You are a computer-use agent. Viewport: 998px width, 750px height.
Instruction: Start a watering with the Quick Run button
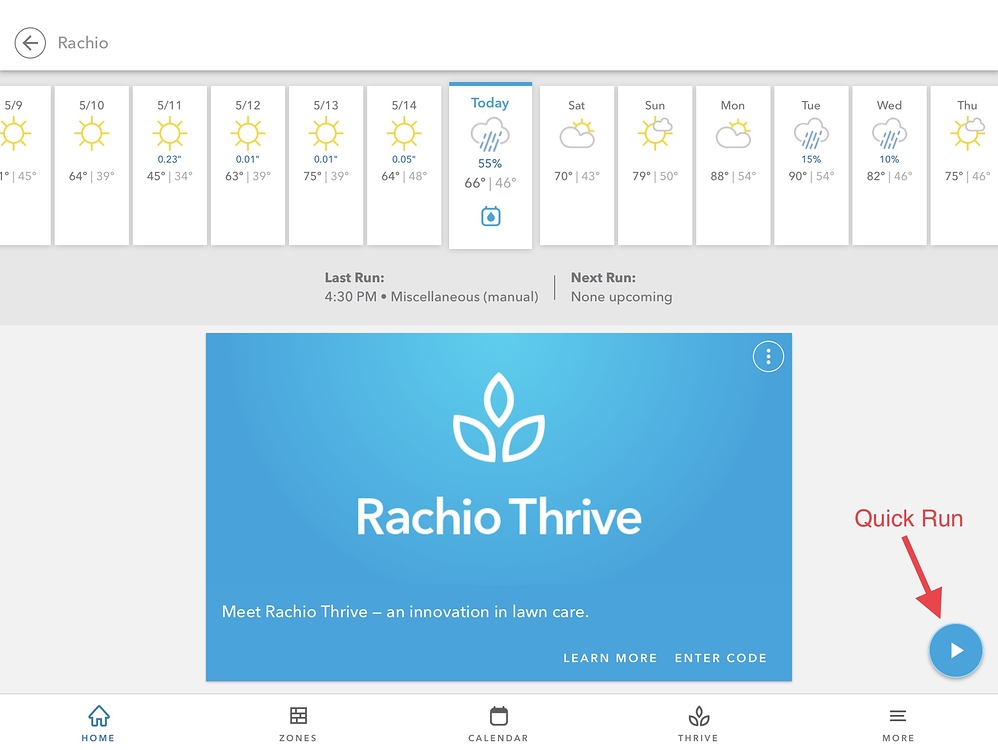point(956,650)
